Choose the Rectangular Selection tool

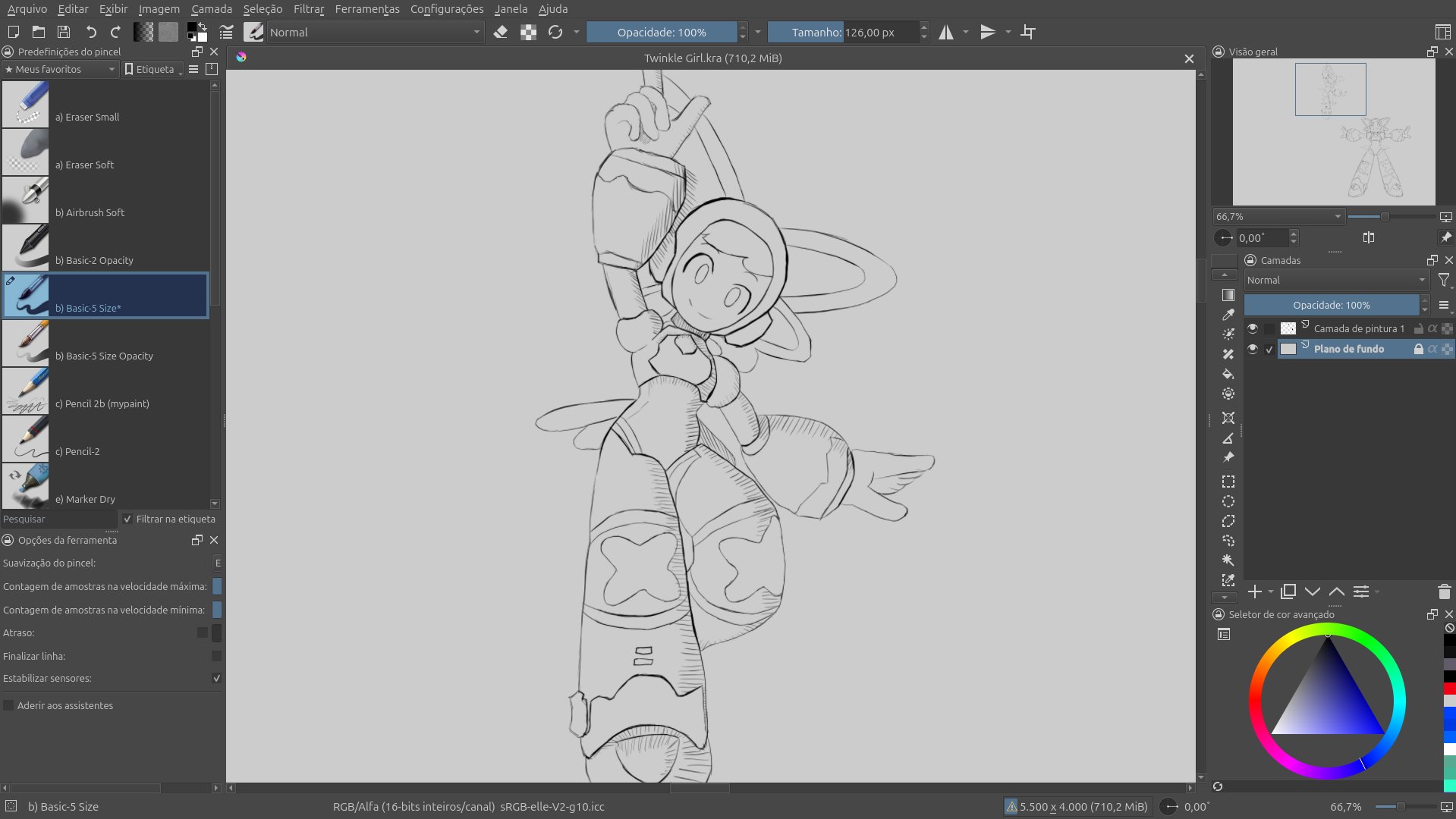click(1228, 482)
